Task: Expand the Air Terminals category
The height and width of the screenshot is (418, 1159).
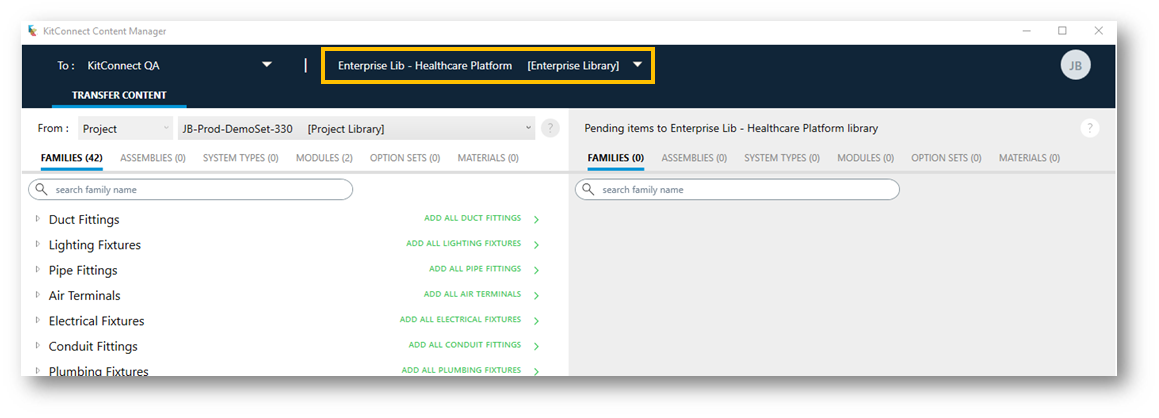Action: [x=38, y=294]
